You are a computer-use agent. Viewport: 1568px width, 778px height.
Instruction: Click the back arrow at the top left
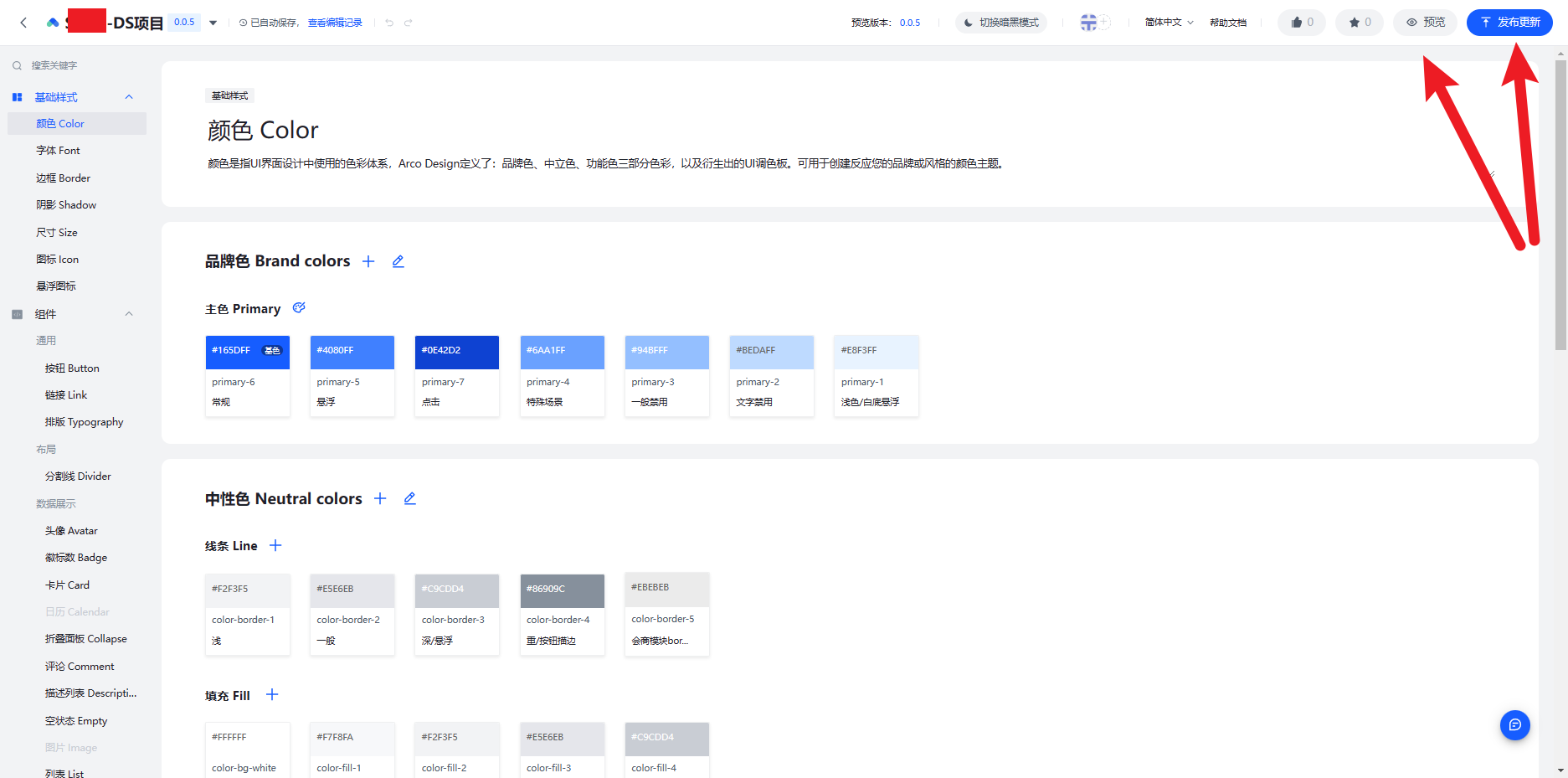point(23,23)
